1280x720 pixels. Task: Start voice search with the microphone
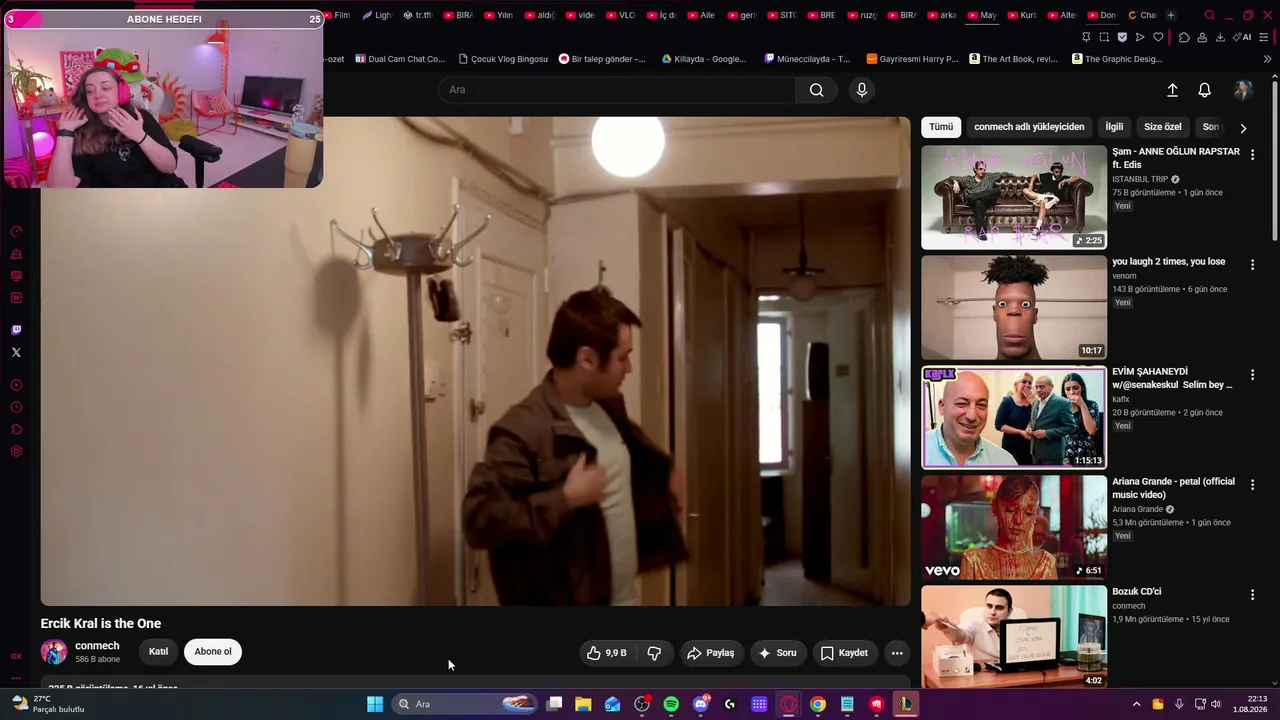(862, 90)
